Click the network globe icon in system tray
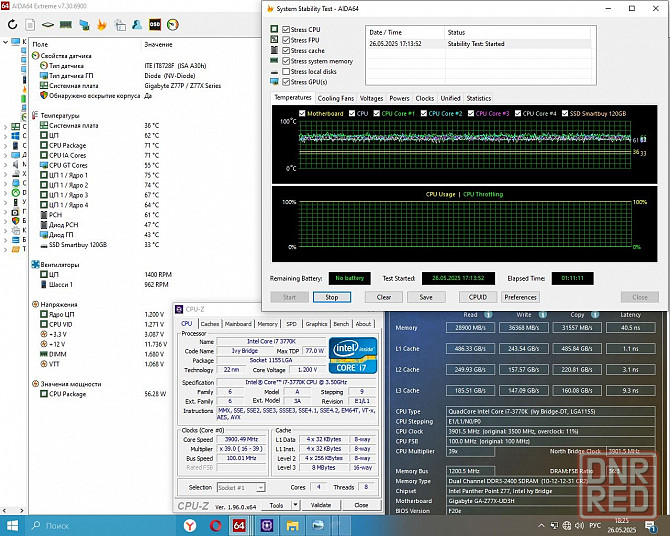Screen dimensions: 670x536 567,525
